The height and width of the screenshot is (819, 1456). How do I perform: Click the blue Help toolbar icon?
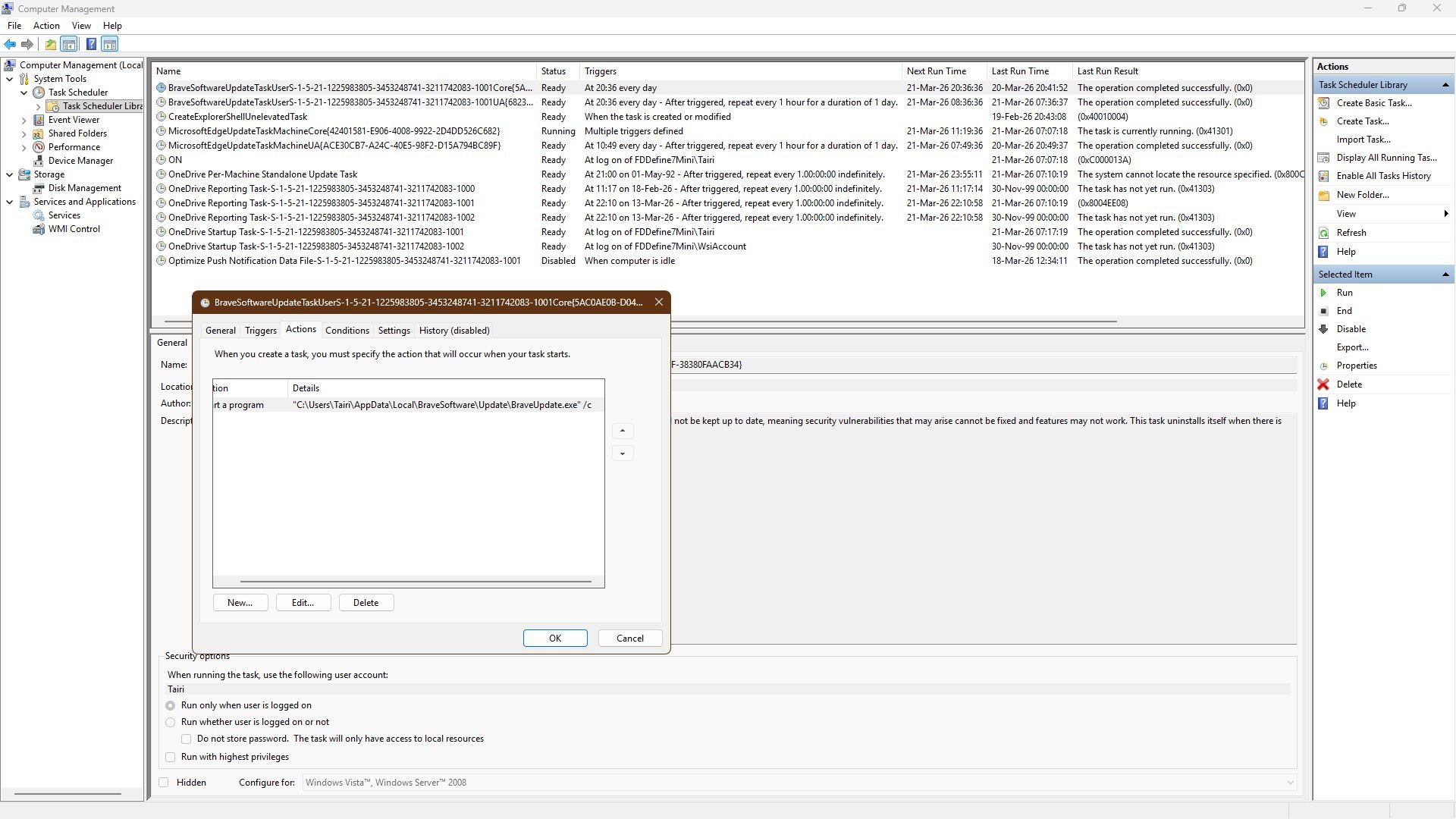[x=91, y=44]
